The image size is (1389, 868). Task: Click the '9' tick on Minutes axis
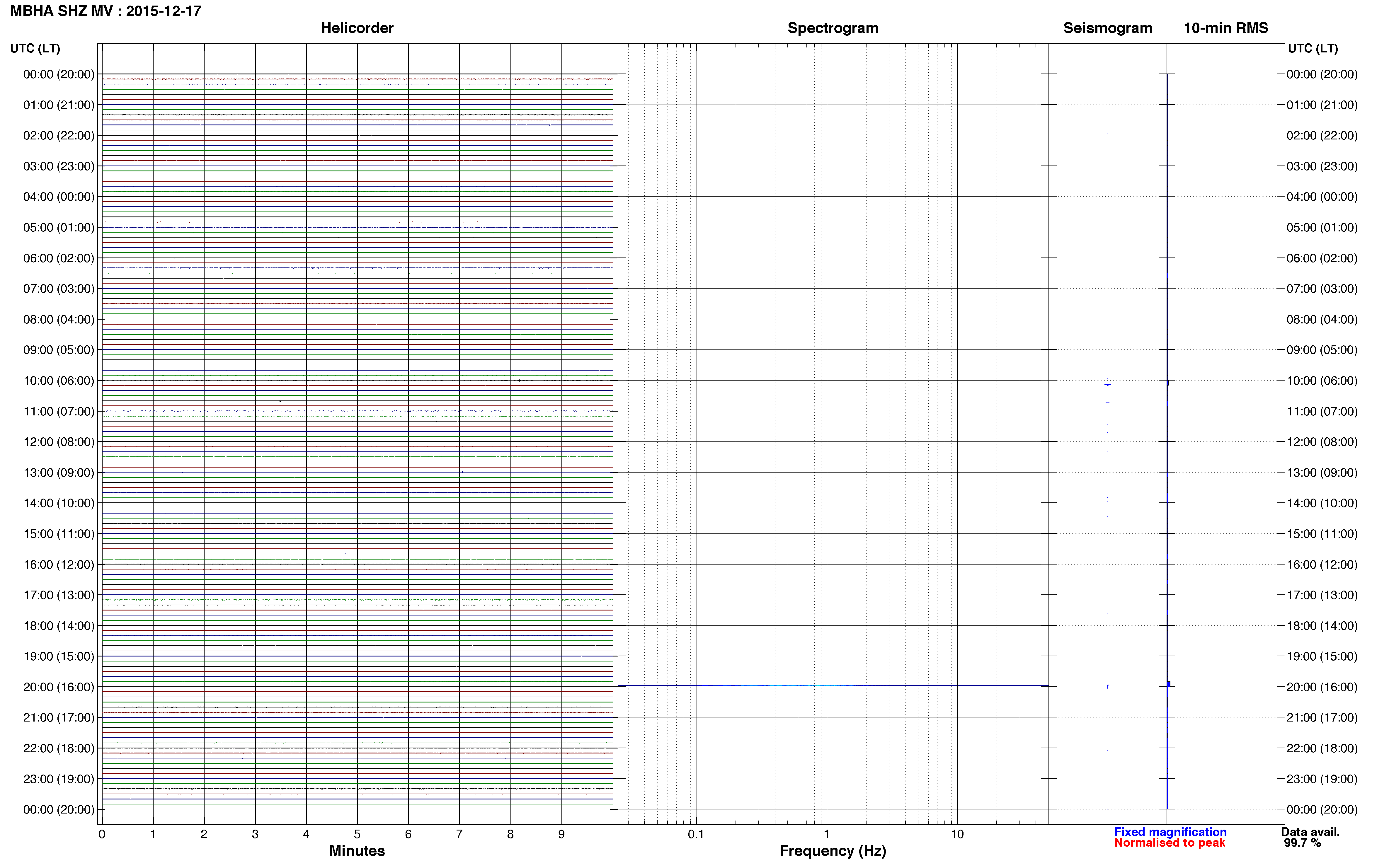pos(561,835)
